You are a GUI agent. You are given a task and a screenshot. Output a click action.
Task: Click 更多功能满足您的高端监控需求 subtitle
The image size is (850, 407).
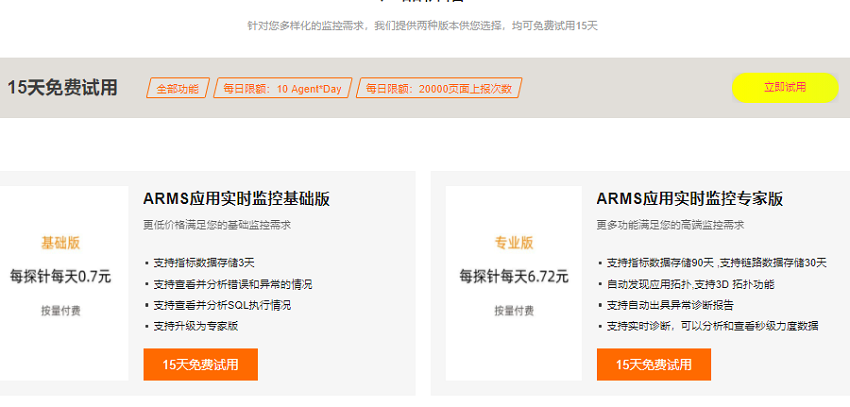670,225
